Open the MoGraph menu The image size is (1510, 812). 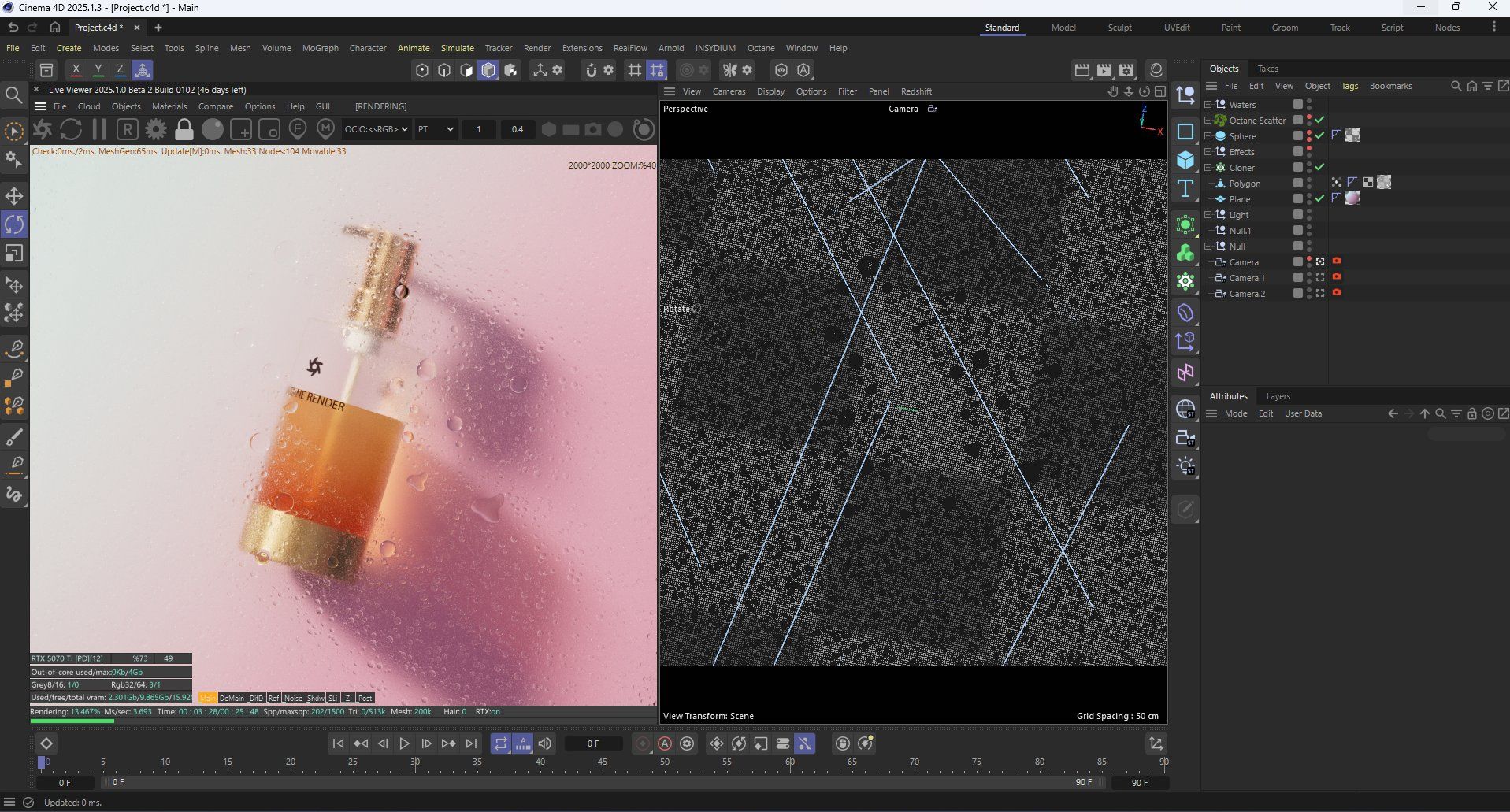click(x=321, y=48)
